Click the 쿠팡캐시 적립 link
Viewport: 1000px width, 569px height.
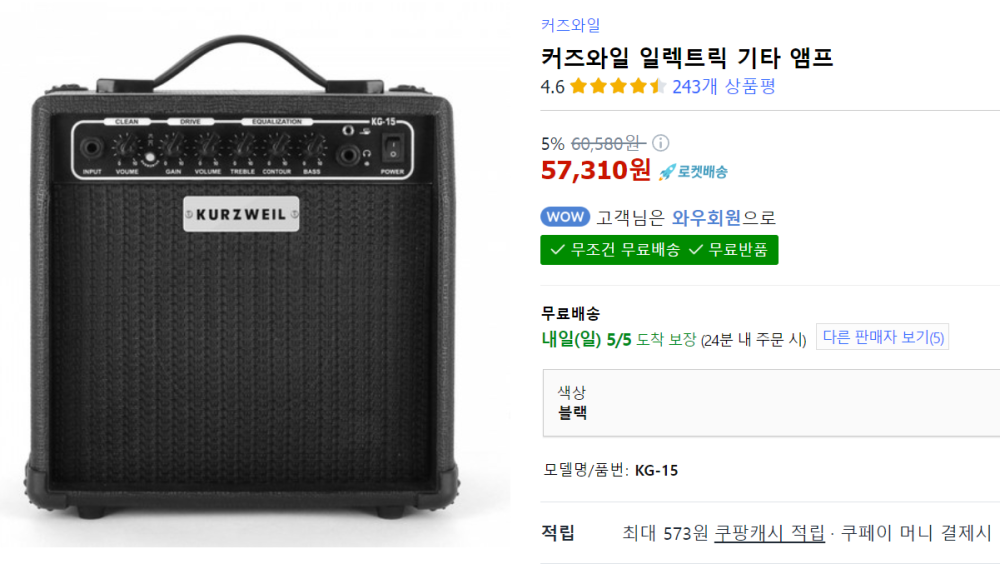769,533
